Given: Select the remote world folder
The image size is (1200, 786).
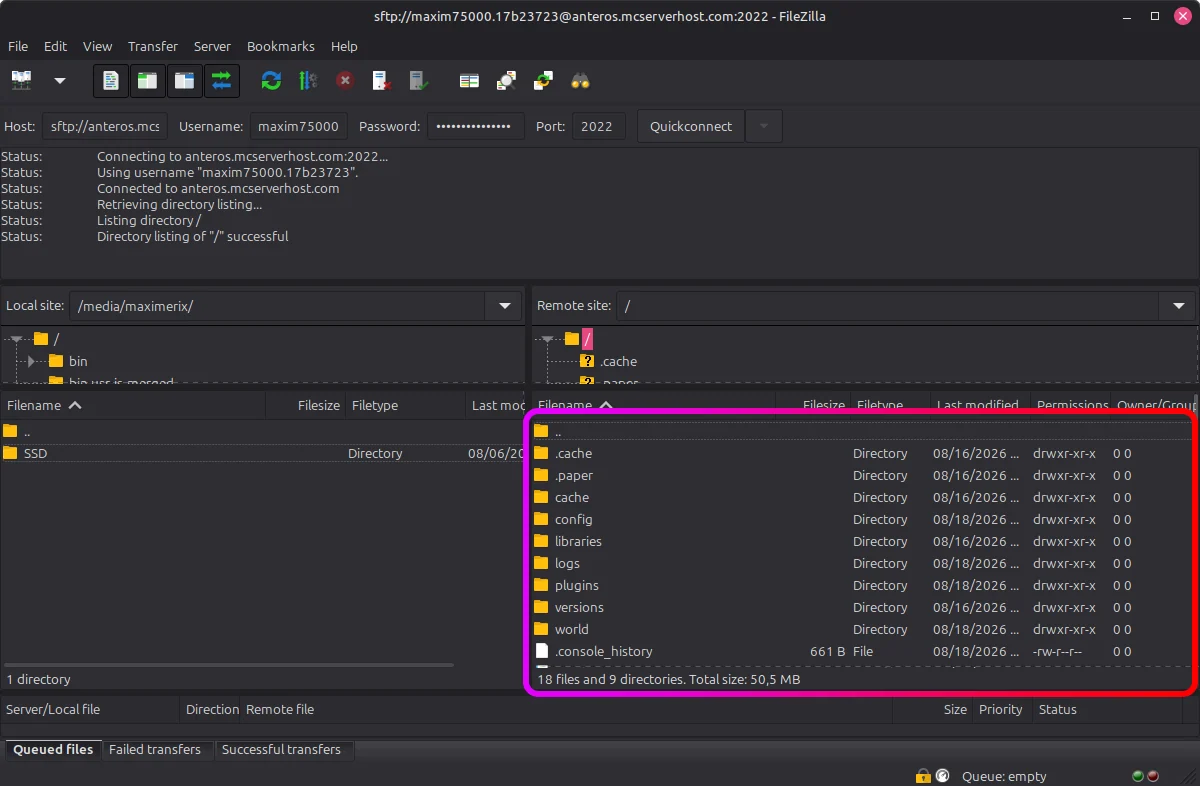Looking at the screenshot, I should pyautogui.click(x=863, y=629).
